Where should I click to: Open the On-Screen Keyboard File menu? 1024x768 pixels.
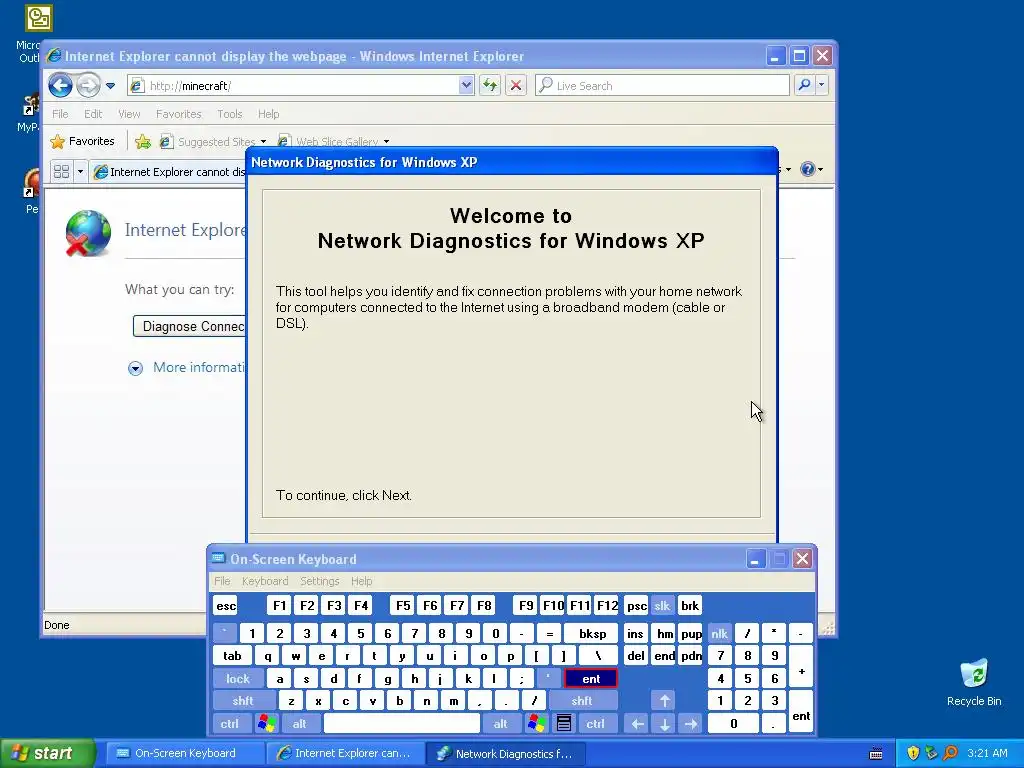(x=222, y=581)
